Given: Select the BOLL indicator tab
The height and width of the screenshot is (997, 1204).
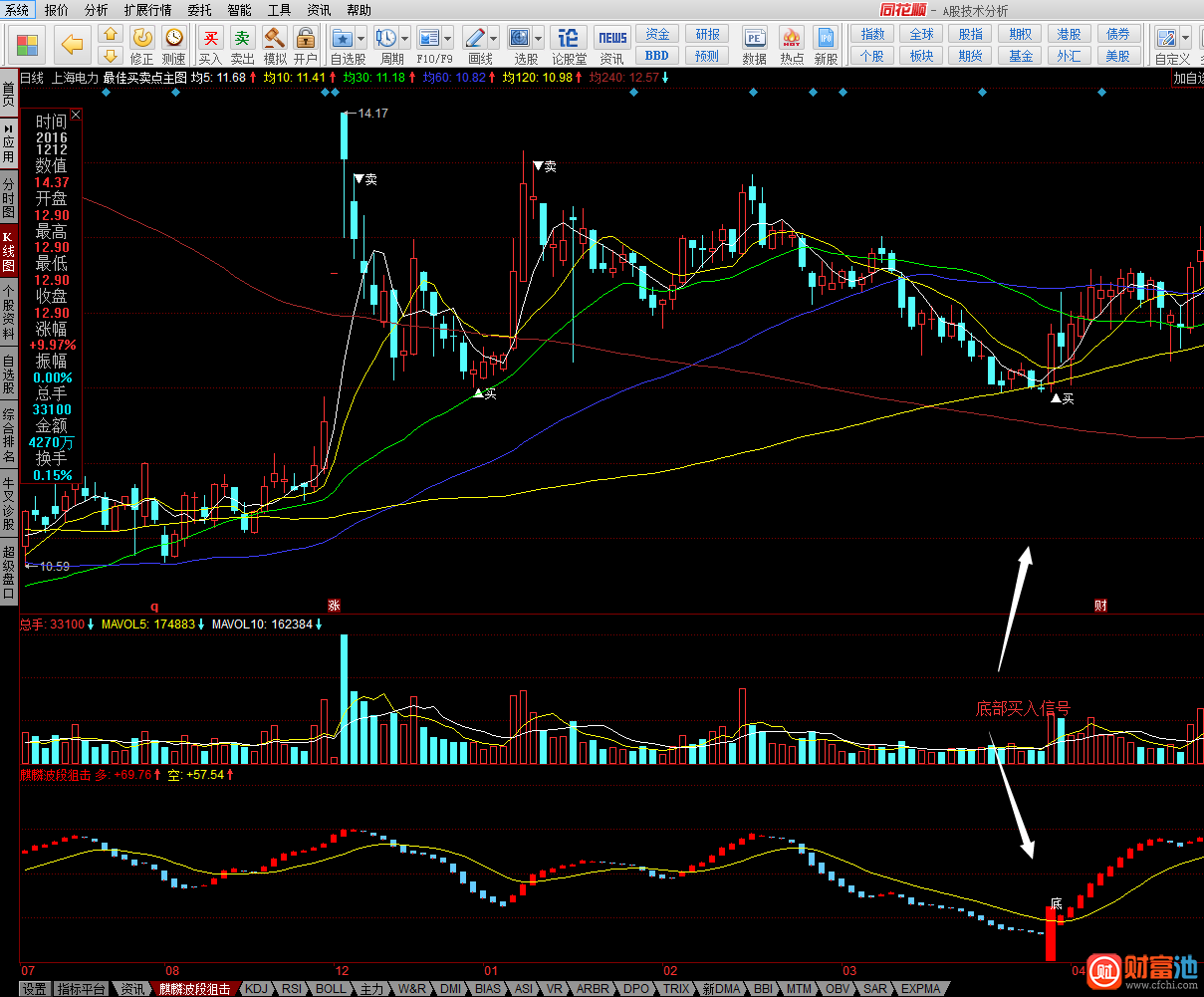Looking at the screenshot, I should pos(331,989).
